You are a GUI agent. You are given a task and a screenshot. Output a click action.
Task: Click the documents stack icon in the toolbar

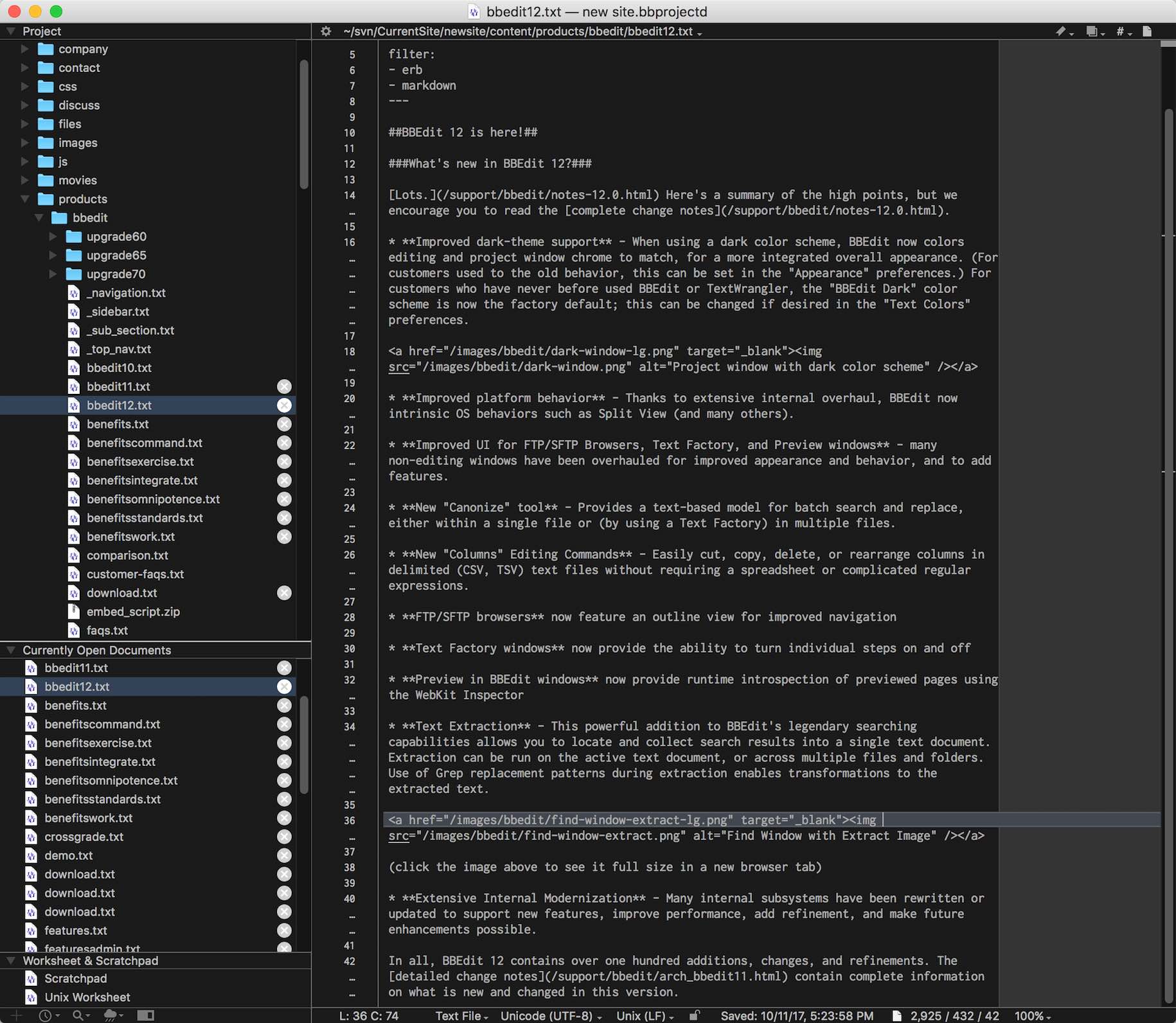tap(1092, 31)
